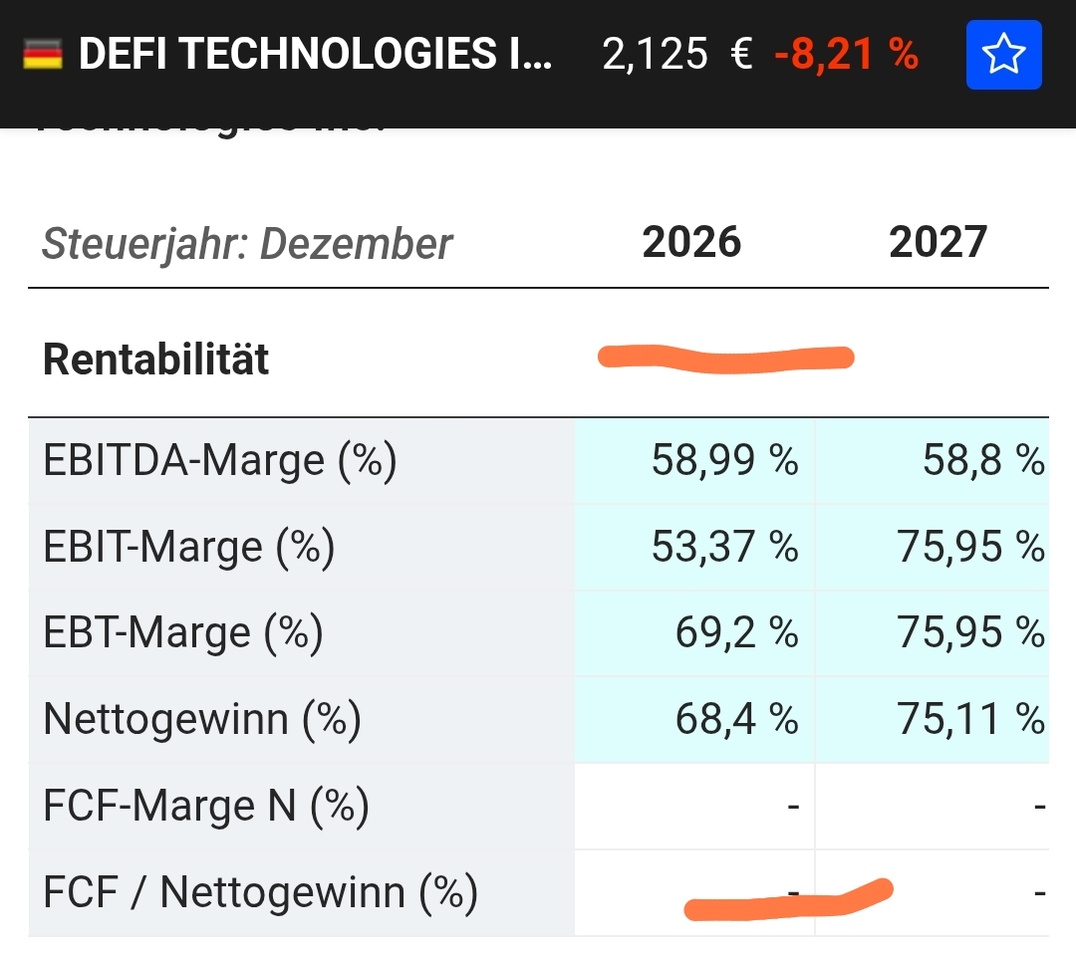Click the 68,4 % Nettogewinn value
Screen dimensions: 1076x960
pos(737,720)
